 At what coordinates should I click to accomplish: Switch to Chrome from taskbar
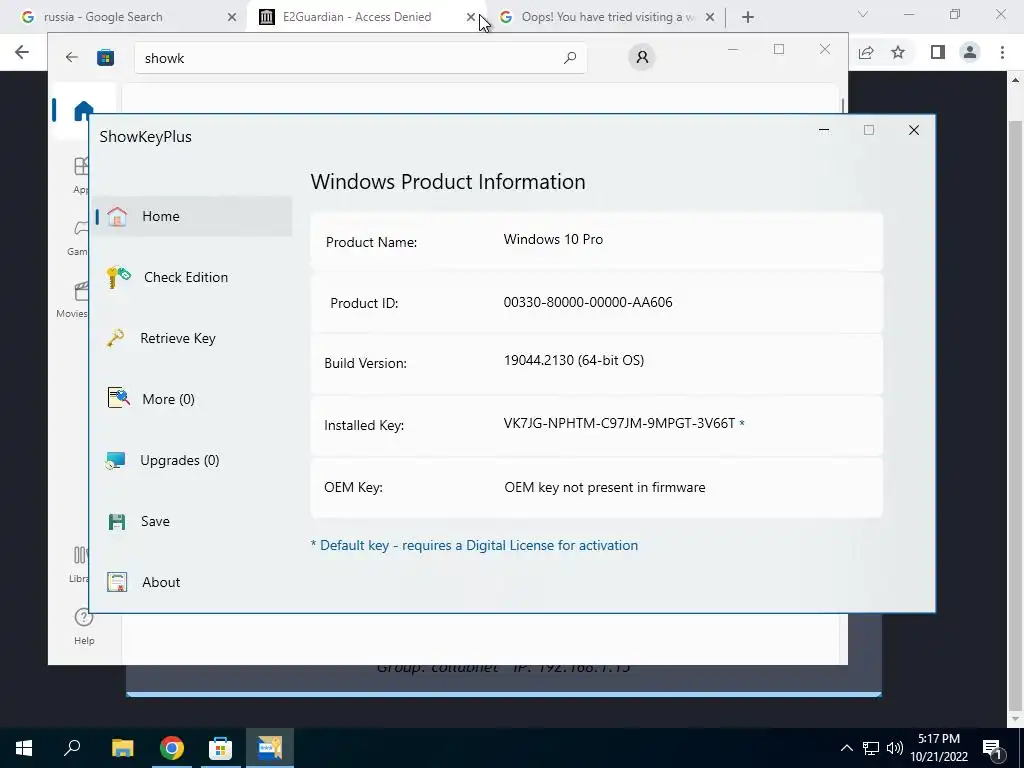172,748
